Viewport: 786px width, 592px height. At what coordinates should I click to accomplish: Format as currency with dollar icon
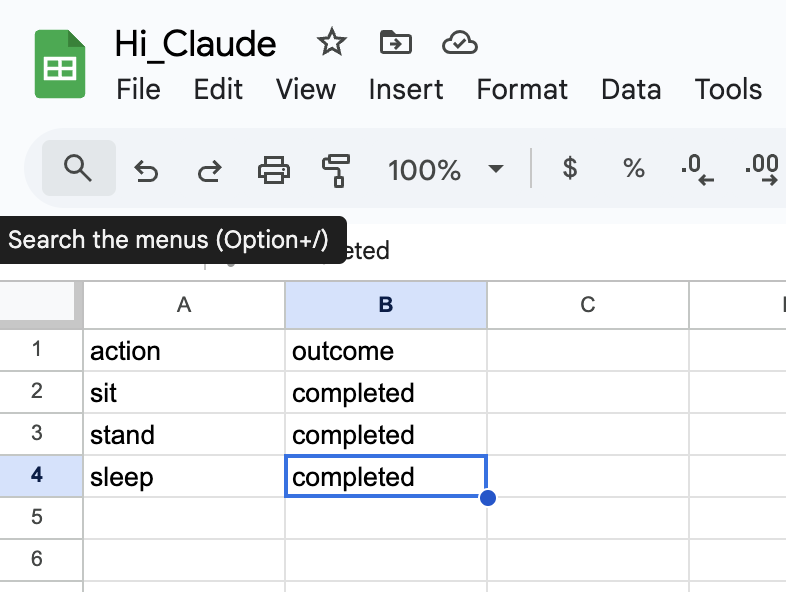click(570, 168)
